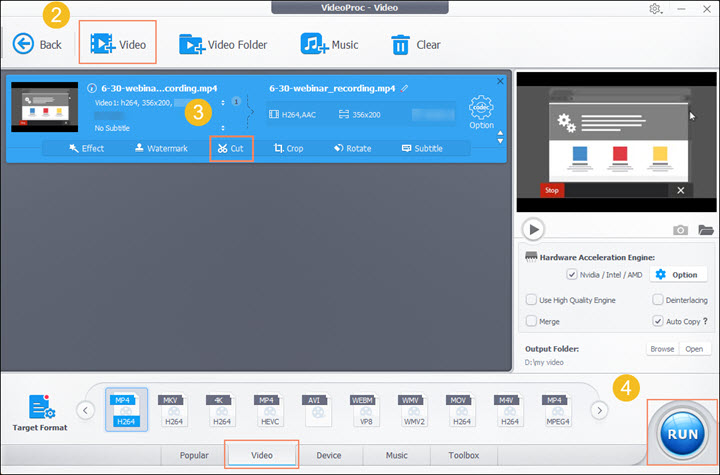Open Hardware Acceleration Option button
This screenshot has width=720, height=475.
[x=678, y=275]
